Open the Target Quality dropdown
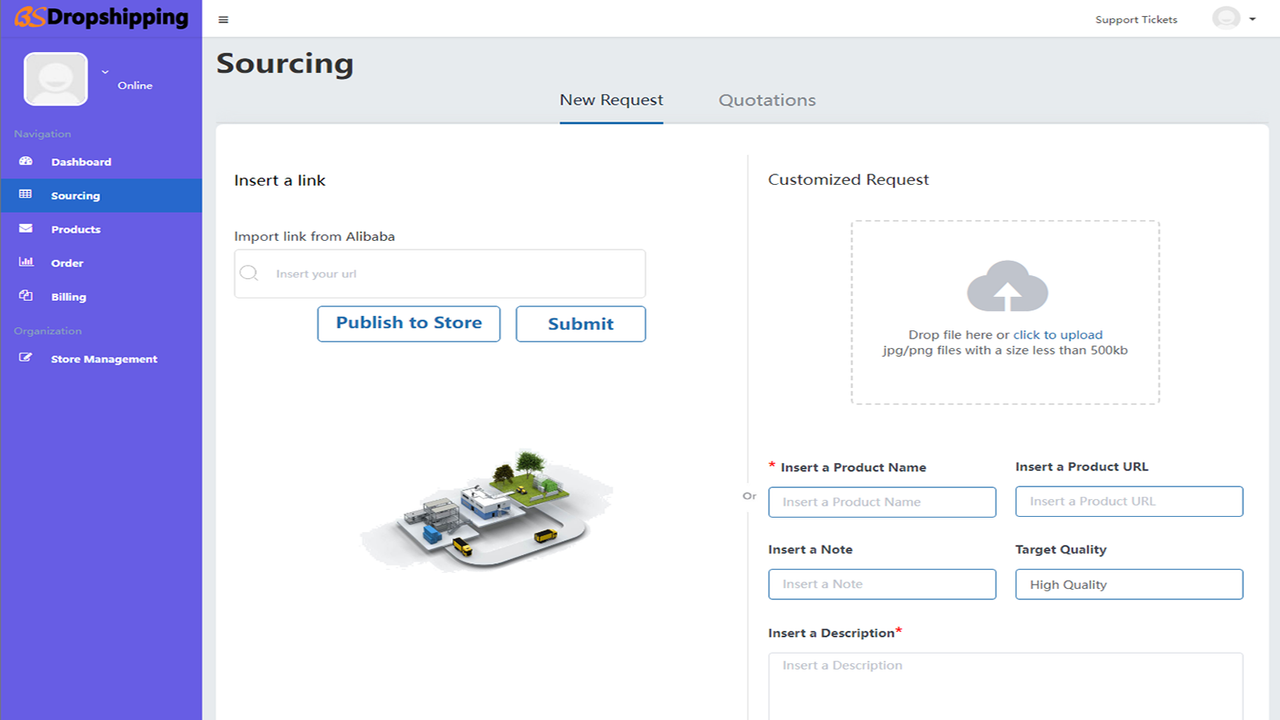1280x720 pixels. click(1129, 584)
